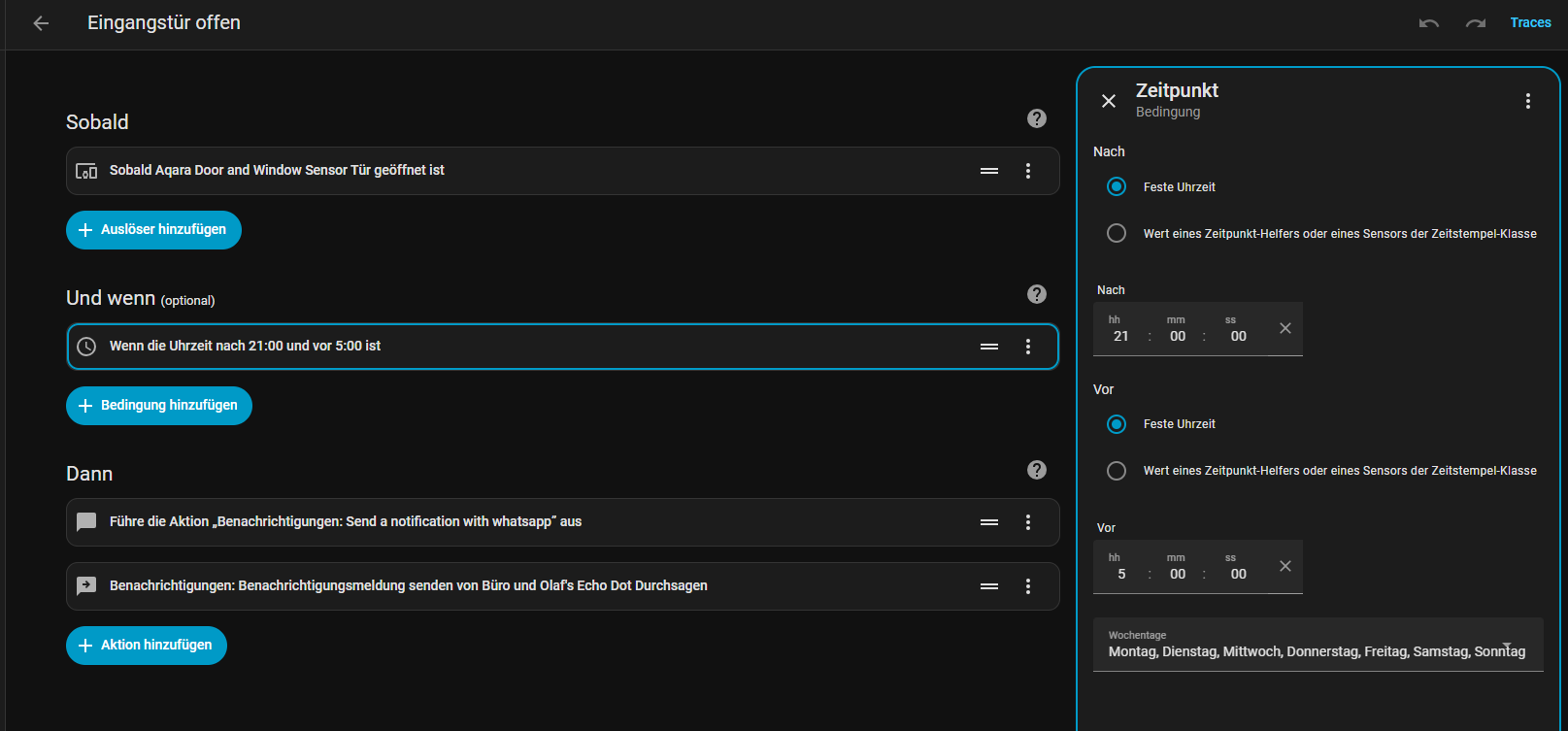
Task: Click Aktion hinzufügen button
Action: pyautogui.click(x=147, y=646)
